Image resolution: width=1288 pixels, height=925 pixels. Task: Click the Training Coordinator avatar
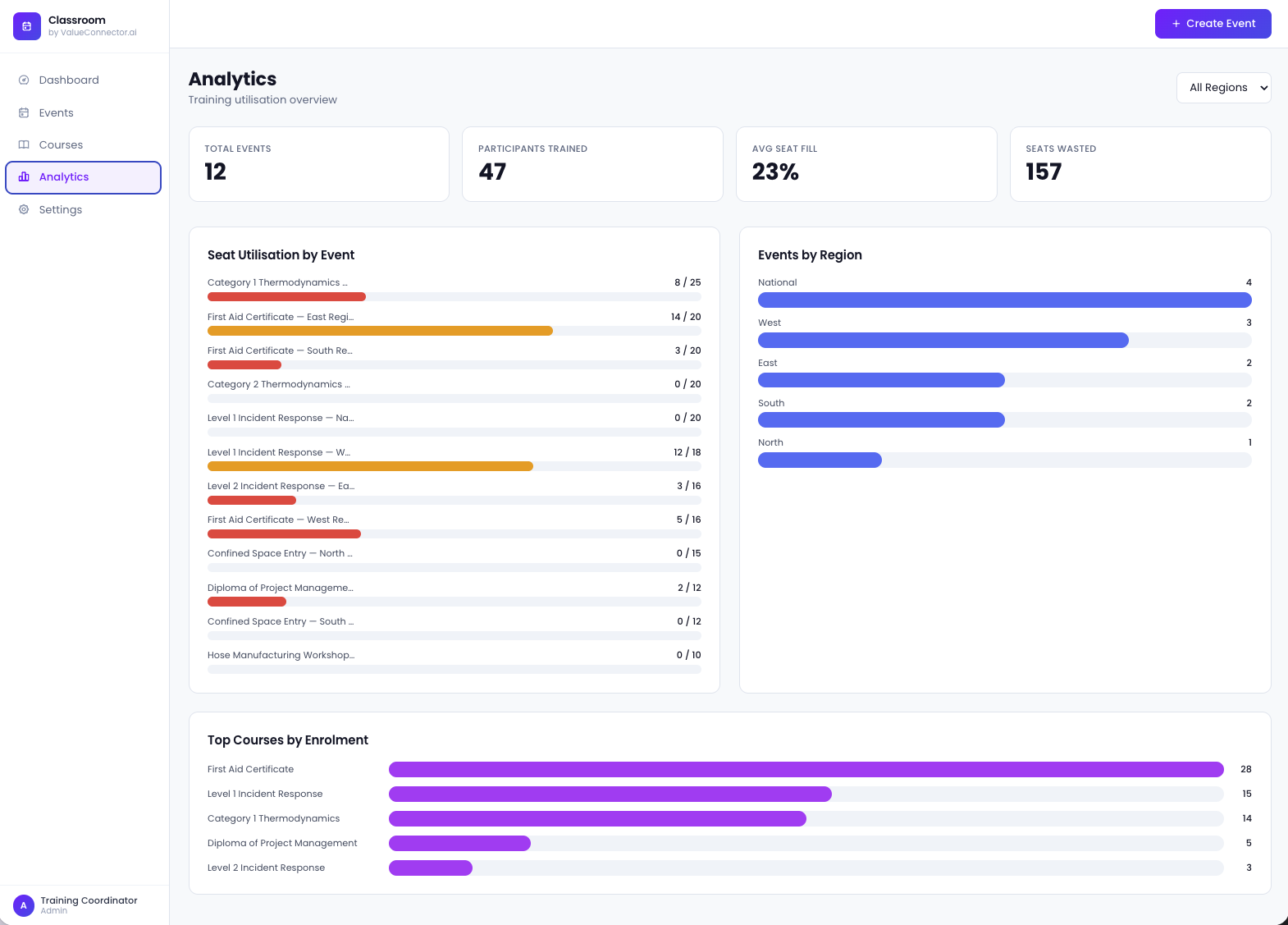coord(24,905)
